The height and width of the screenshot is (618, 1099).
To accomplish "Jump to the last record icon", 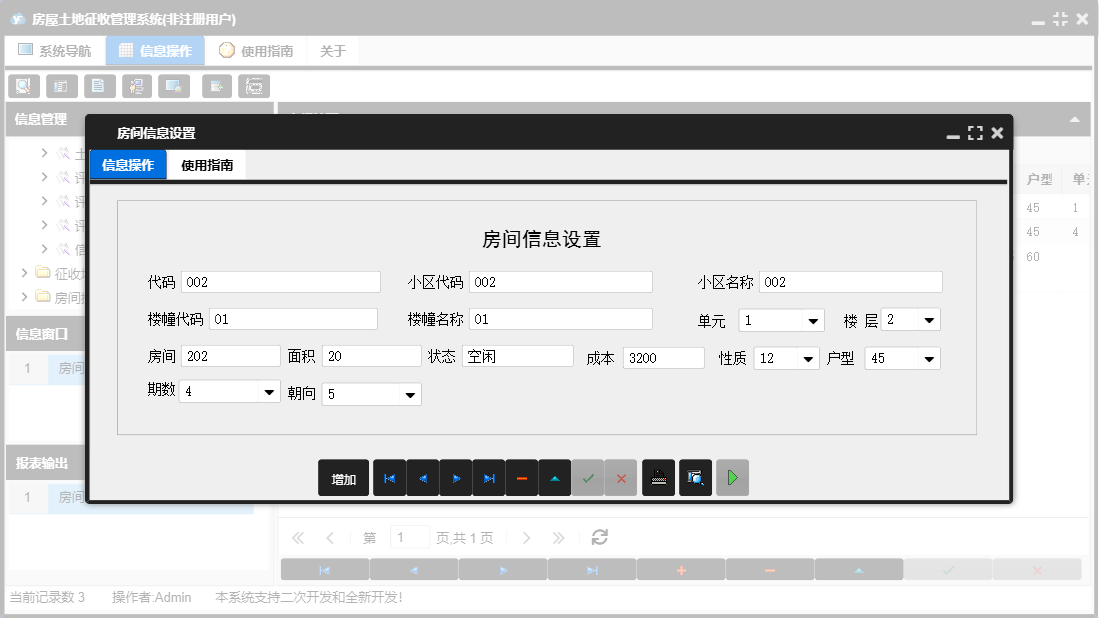I will [489, 478].
